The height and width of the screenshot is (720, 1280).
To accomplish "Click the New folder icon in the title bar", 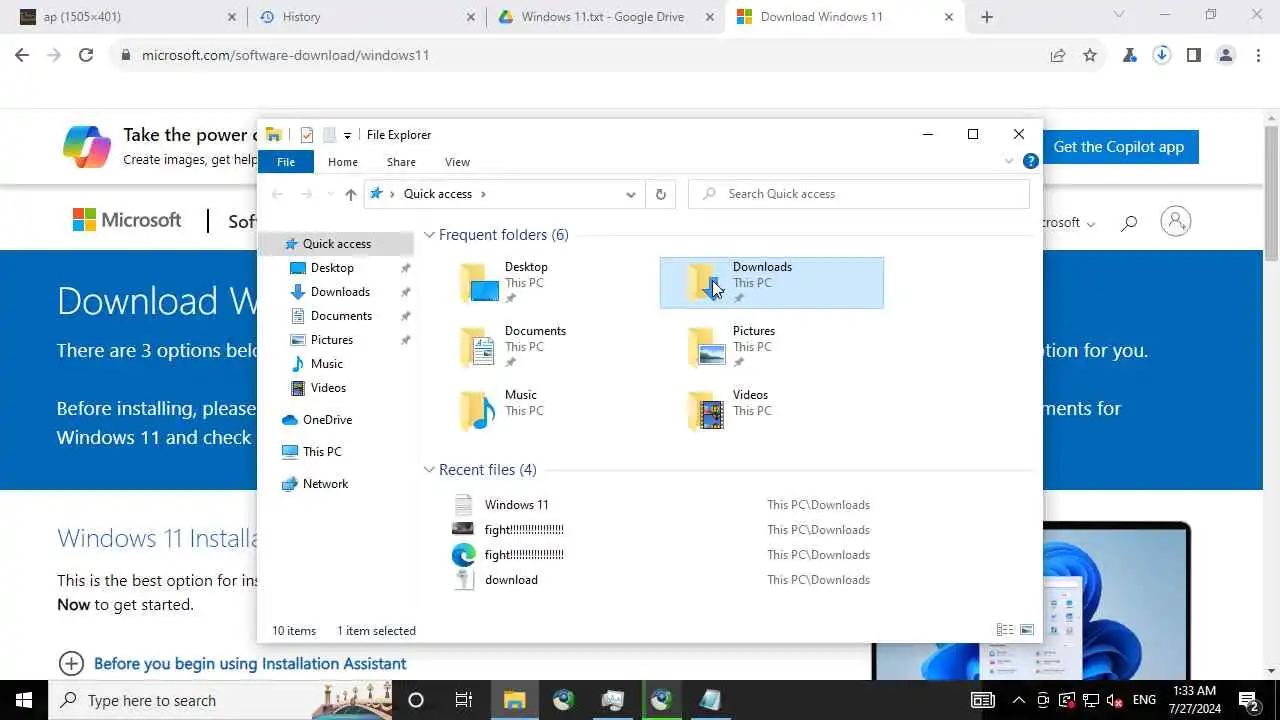I will point(329,135).
